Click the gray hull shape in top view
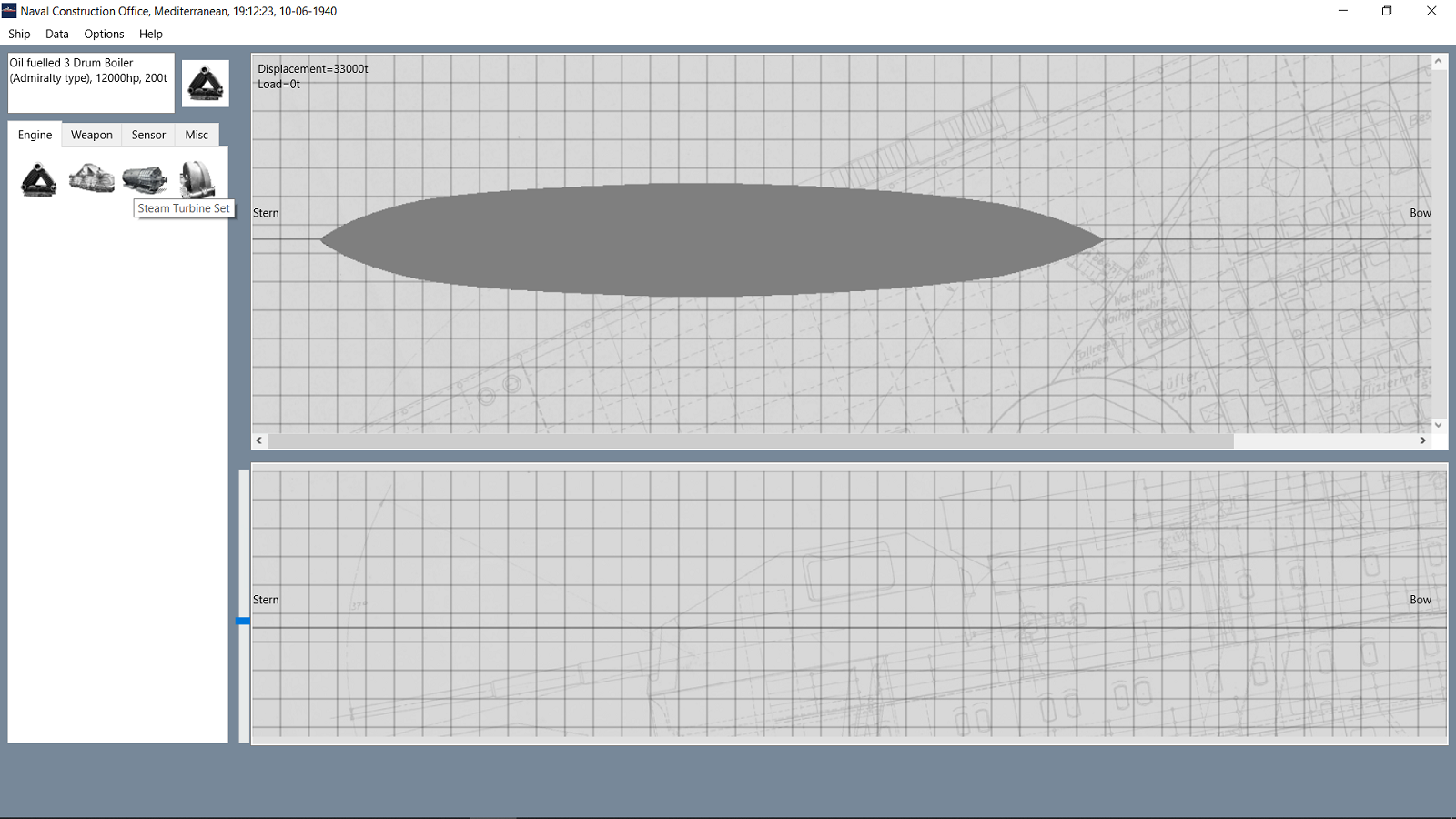 (710, 240)
